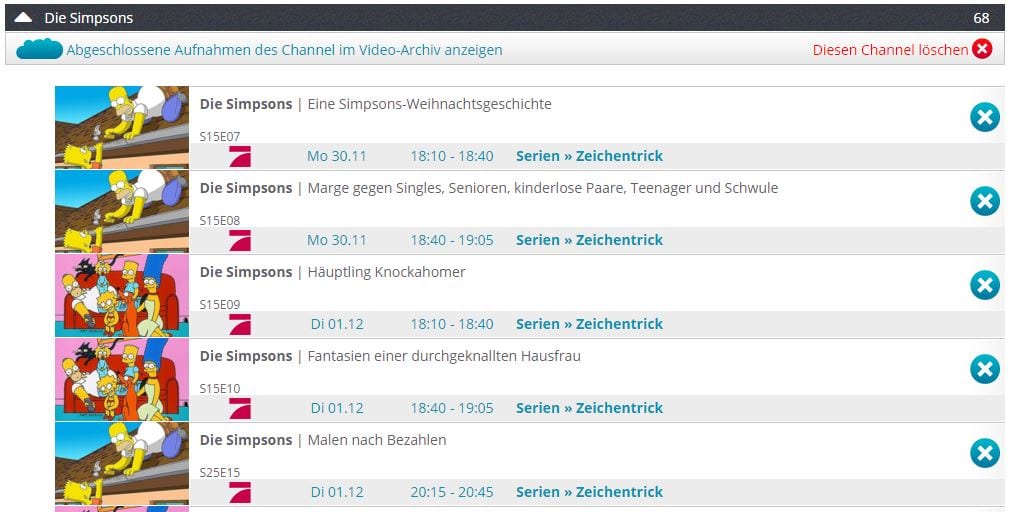Remove the Marge gegen Singles episode recording
Viewport: 1016px width, 512px height.
[x=984, y=201]
